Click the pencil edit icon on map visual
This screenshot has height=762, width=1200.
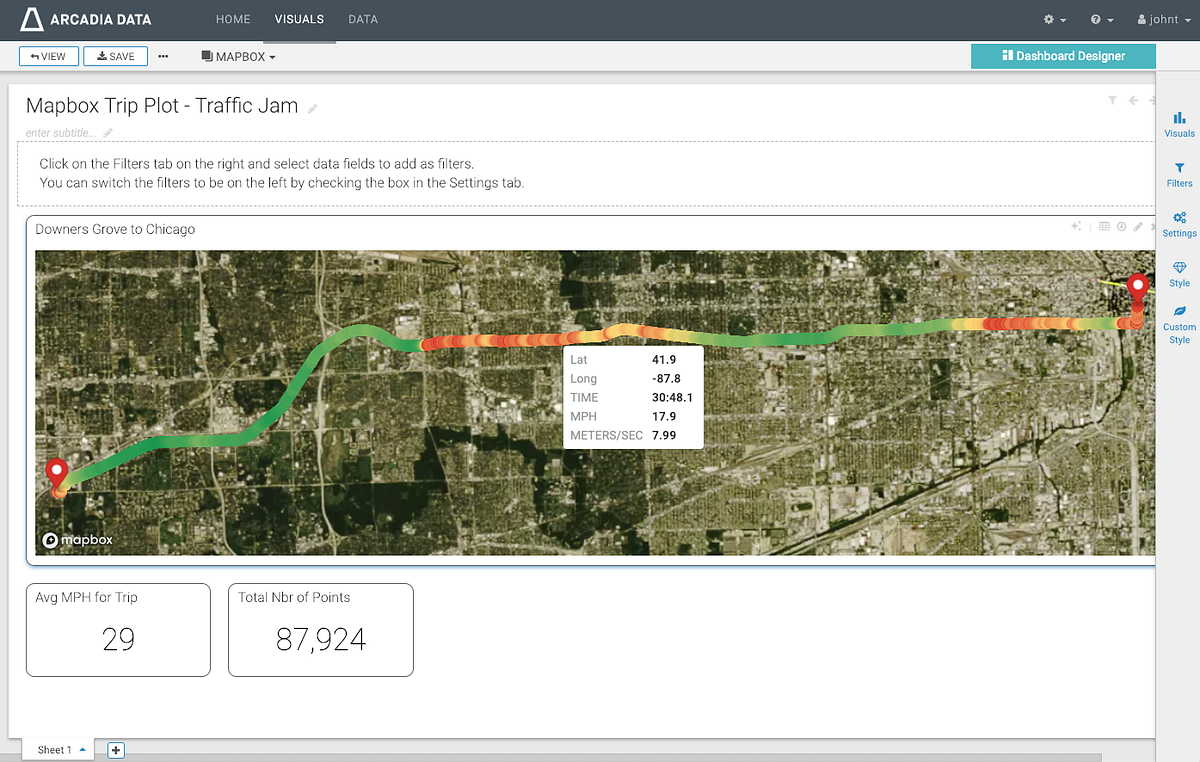coord(1138,227)
